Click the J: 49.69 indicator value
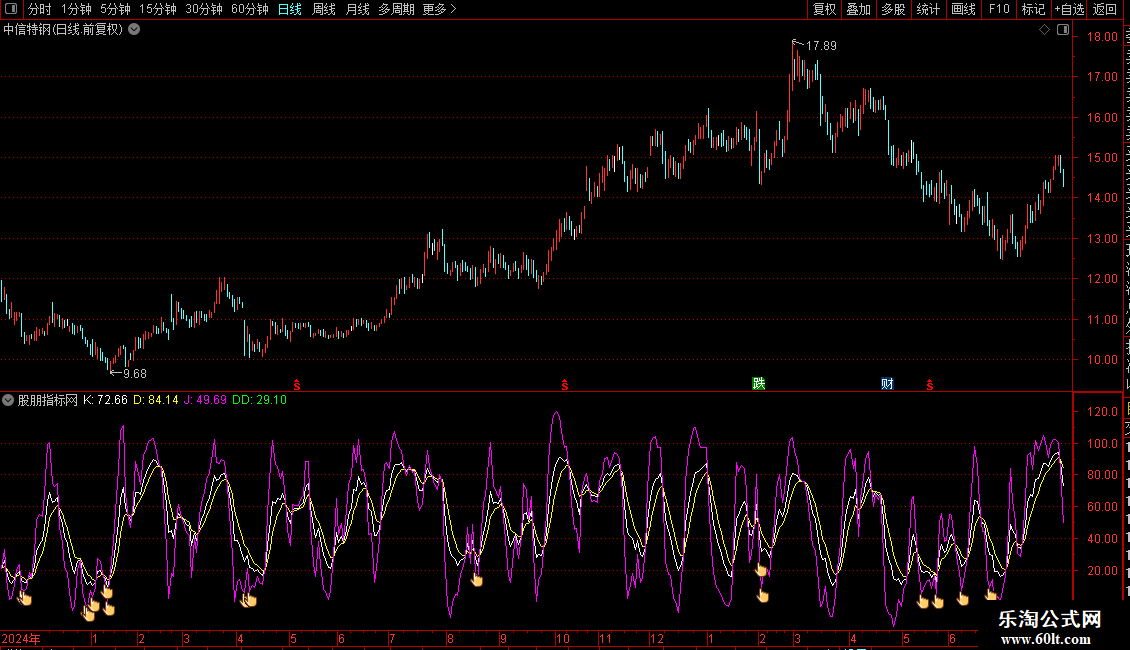This screenshot has width=1130, height=650. (205, 400)
